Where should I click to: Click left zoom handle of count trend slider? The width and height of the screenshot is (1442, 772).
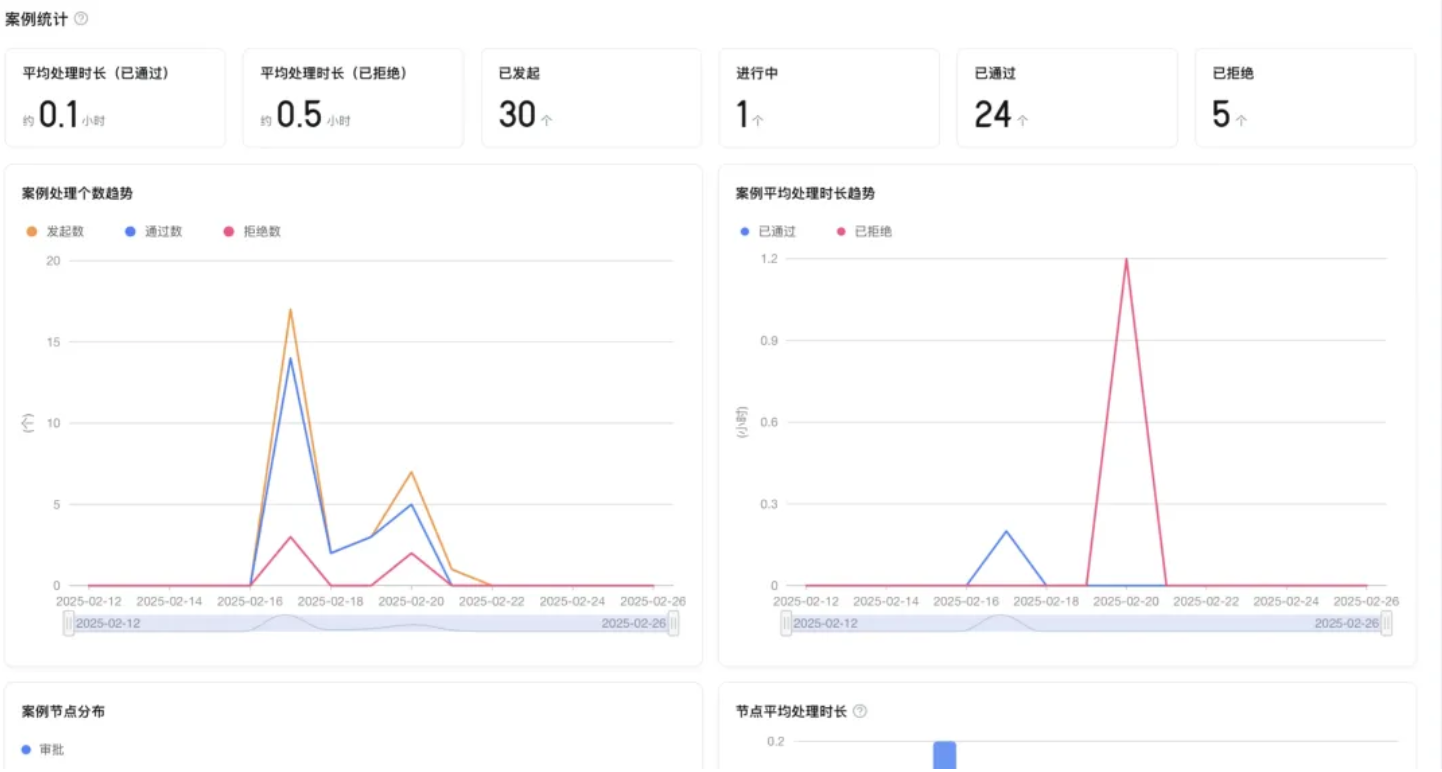pyautogui.click(x=69, y=623)
